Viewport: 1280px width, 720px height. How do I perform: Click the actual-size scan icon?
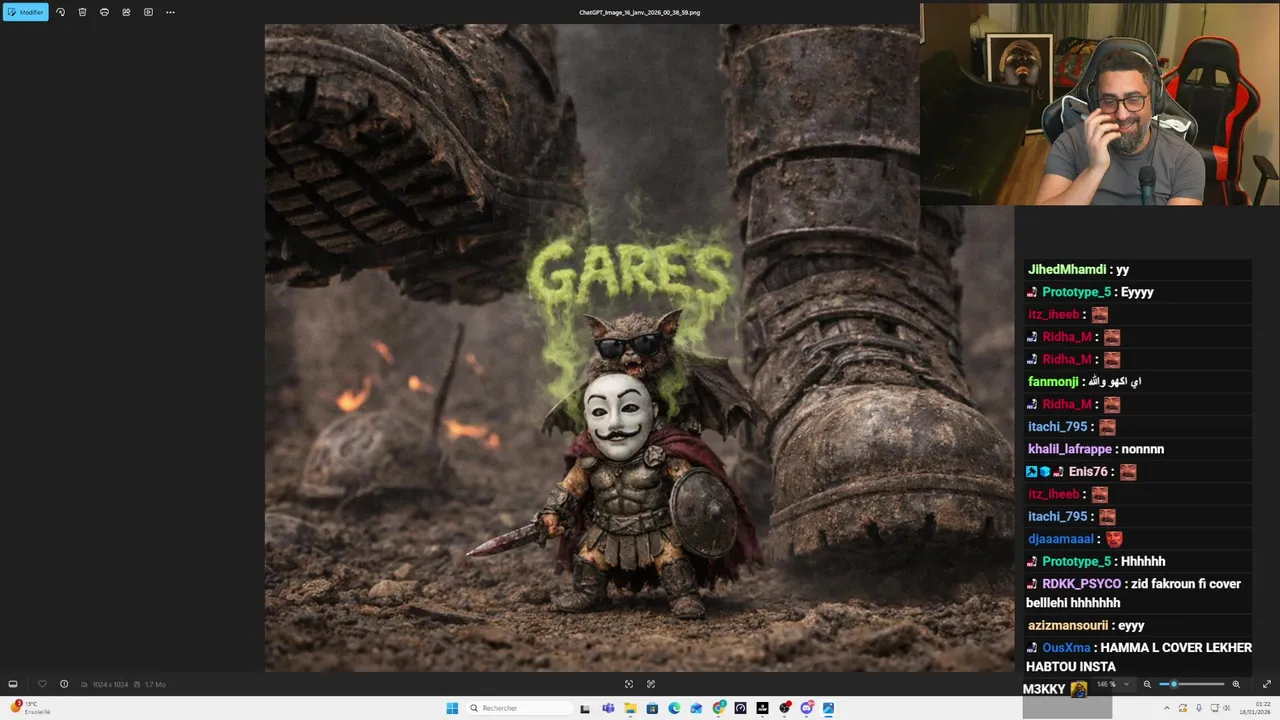[x=651, y=684]
